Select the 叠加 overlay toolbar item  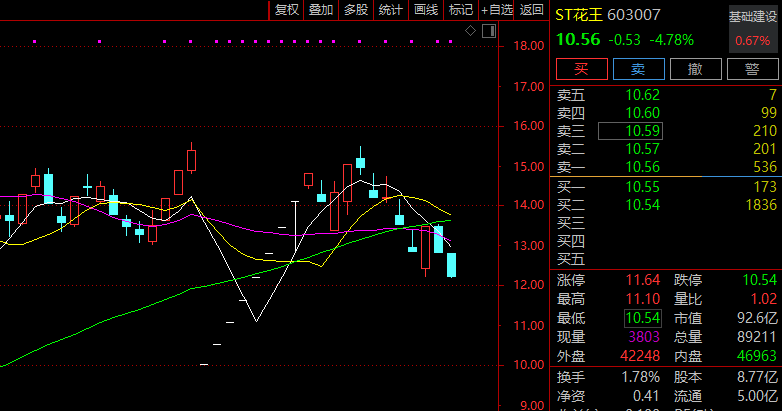[x=321, y=10]
